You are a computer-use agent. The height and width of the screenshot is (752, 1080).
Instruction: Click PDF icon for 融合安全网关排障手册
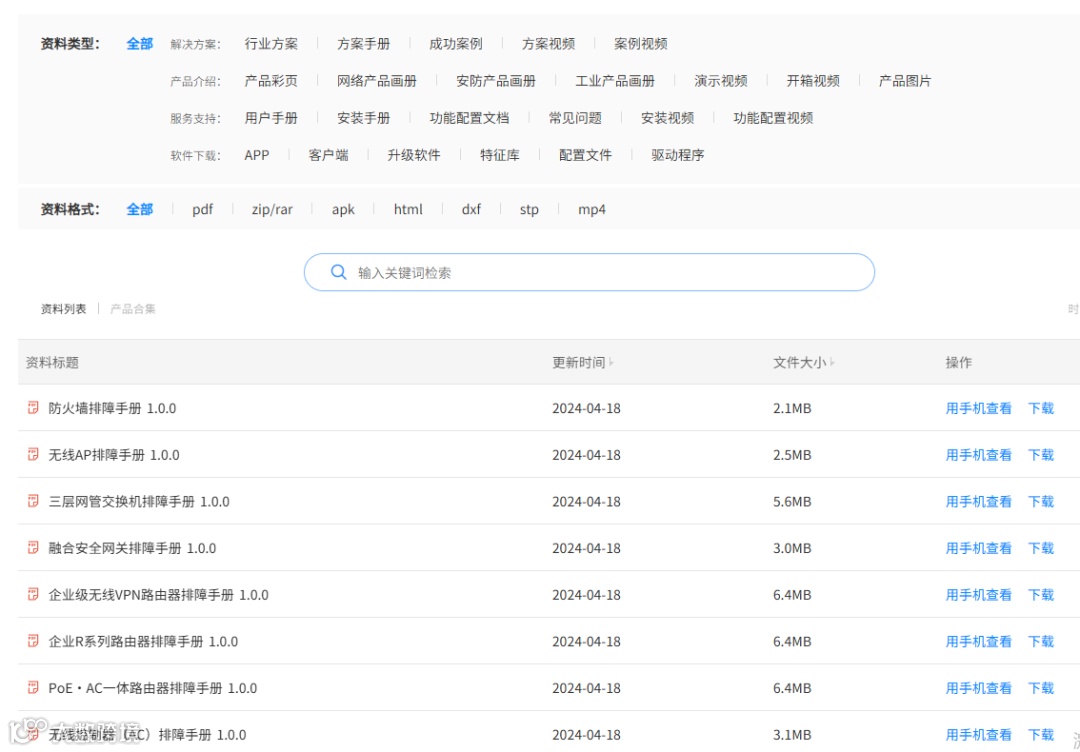pos(32,548)
